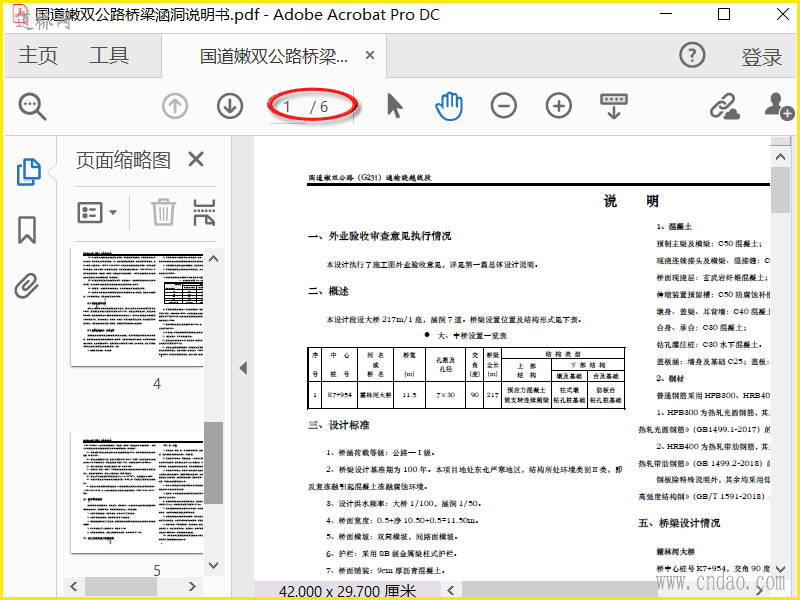This screenshot has height=600, width=800.
Task: Click the current page number field
Action: pyautogui.click(x=288, y=107)
